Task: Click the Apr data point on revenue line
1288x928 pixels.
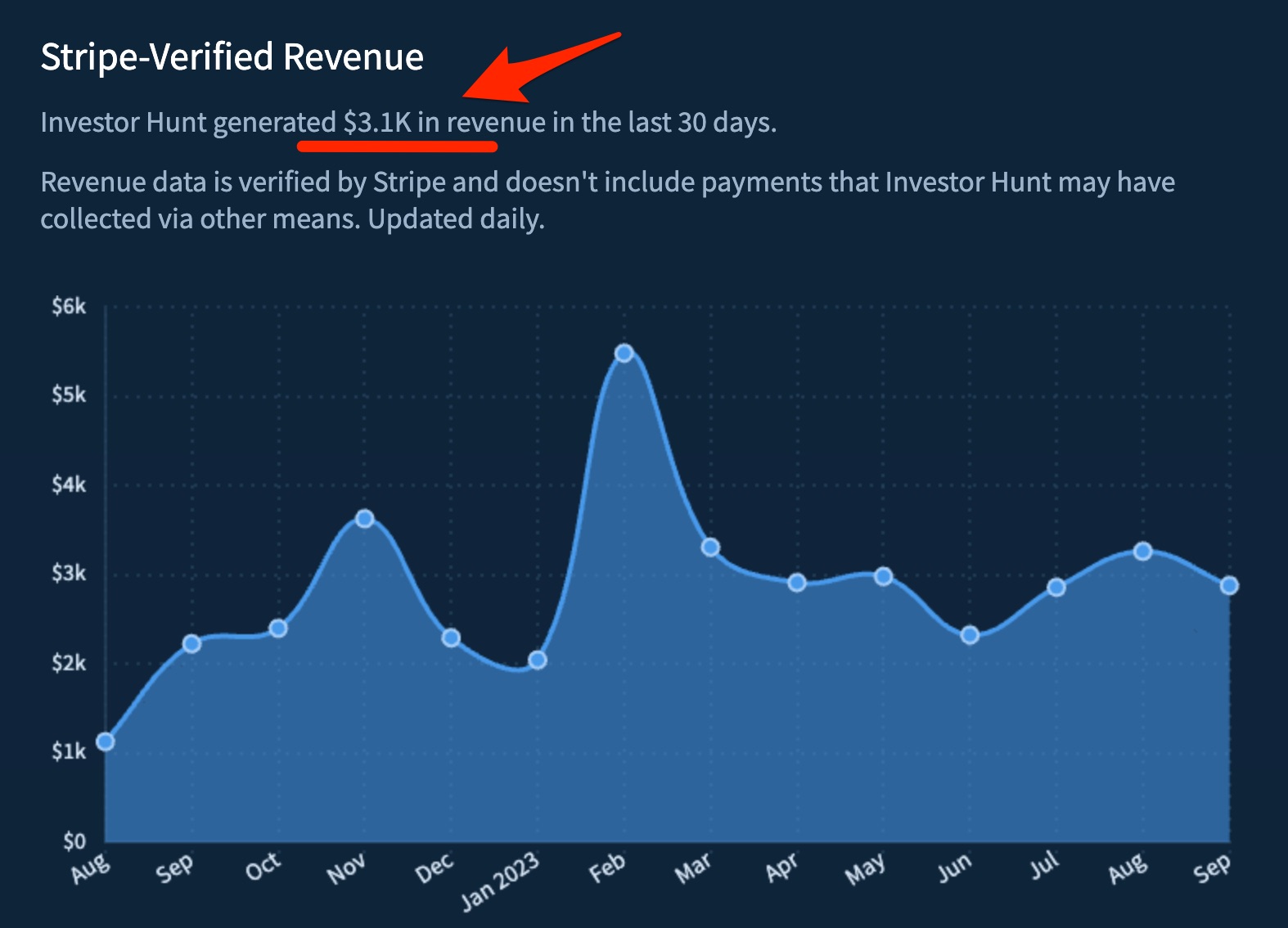Action: (797, 583)
